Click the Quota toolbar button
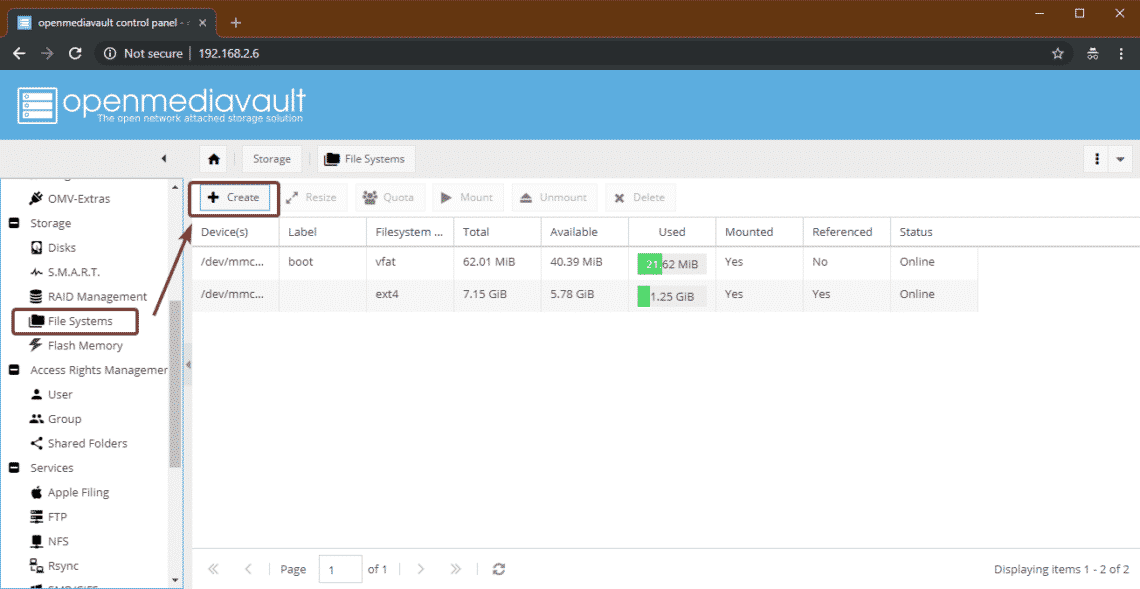This screenshot has width=1140, height=589. [x=388, y=197]
